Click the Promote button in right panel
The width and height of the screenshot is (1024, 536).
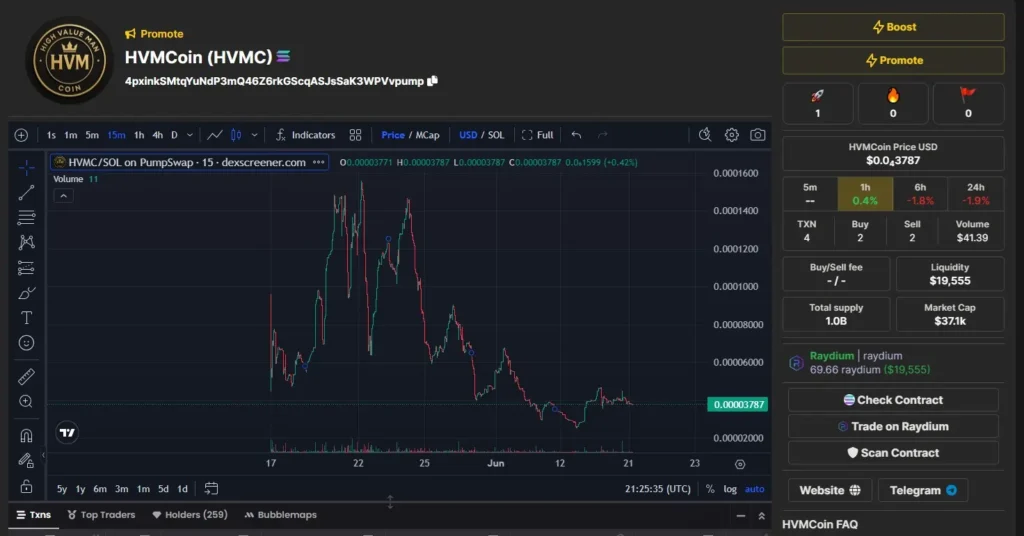pos(893,61)
